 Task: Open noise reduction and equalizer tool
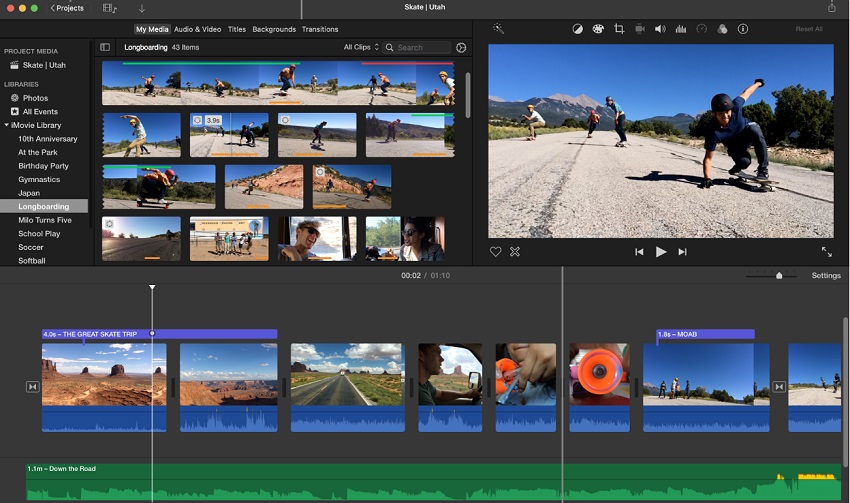[x=681, y=29]
